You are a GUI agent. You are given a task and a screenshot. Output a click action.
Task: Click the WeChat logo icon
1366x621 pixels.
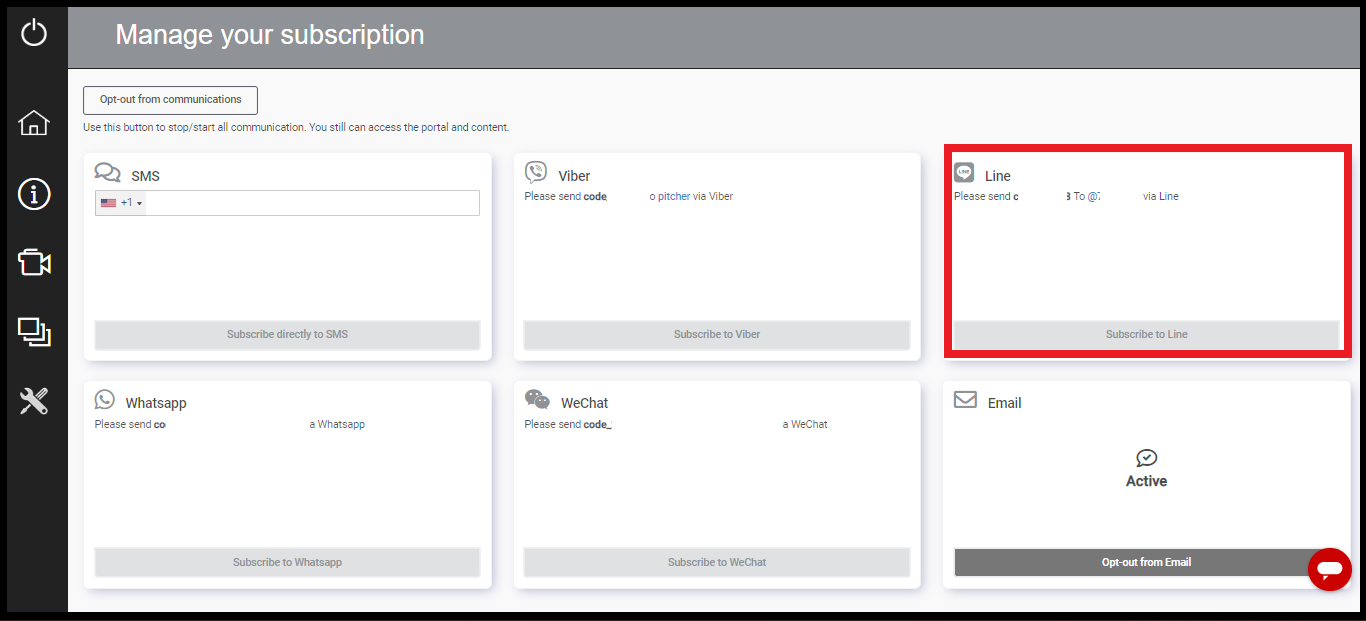(x=537, y=400)
